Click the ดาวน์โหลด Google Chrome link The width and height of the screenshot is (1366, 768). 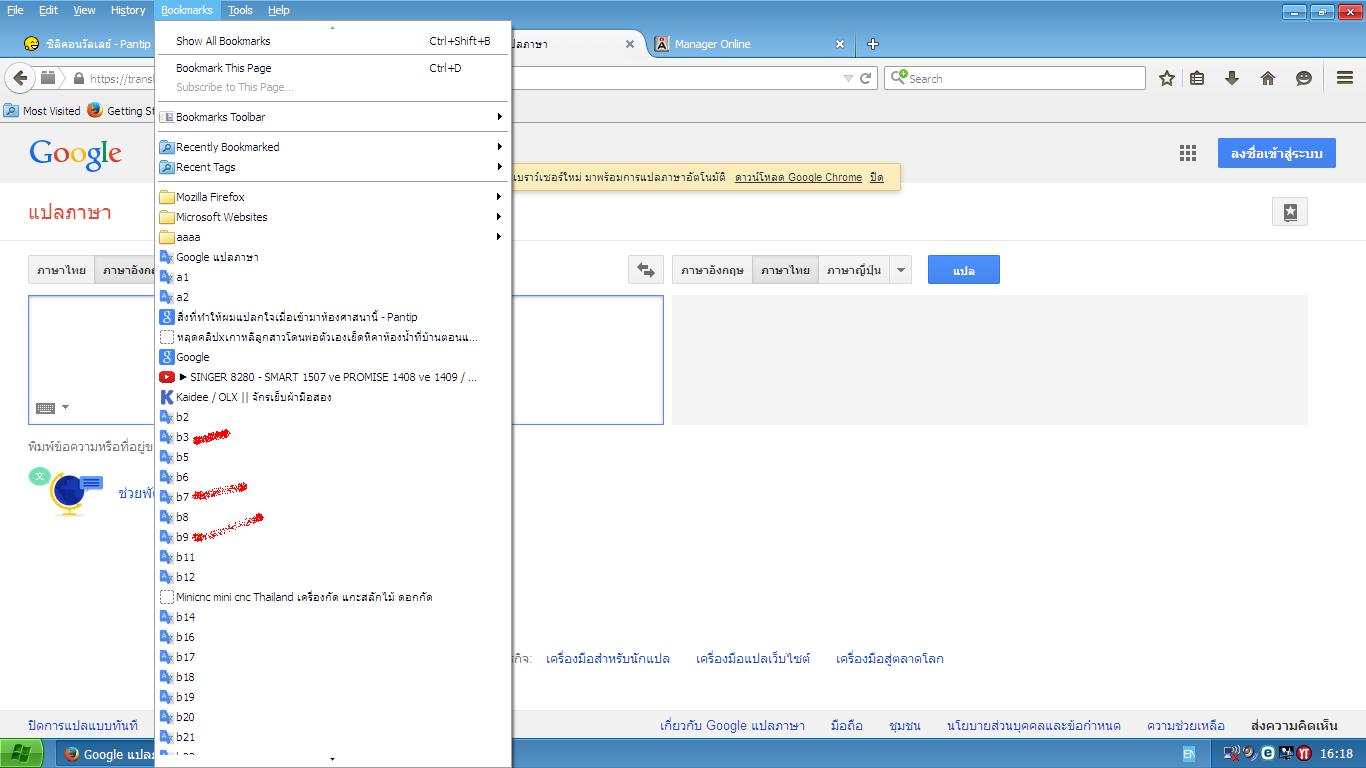click(x=798, y=177)
